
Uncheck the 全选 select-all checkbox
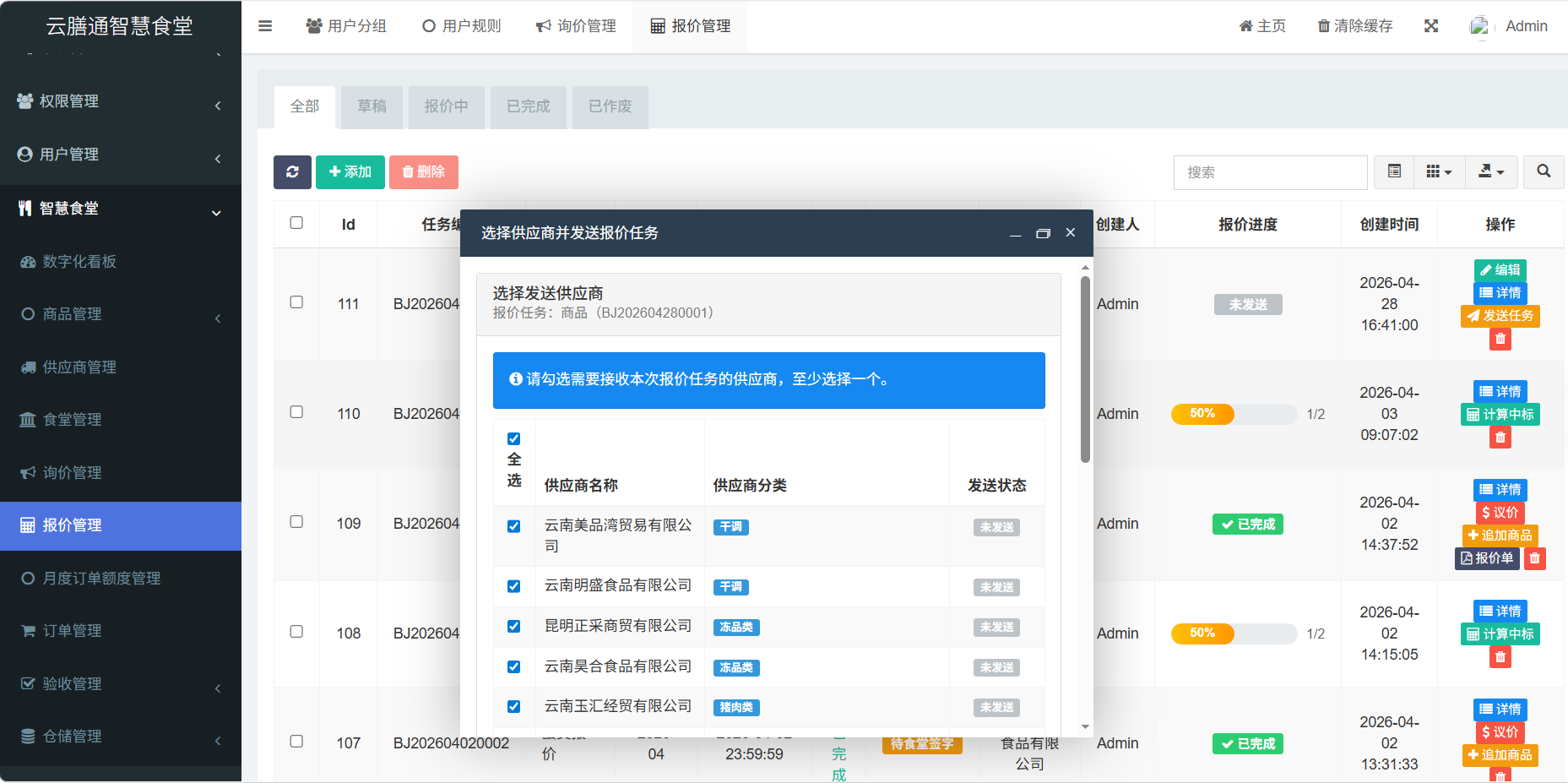pos(513,438)
